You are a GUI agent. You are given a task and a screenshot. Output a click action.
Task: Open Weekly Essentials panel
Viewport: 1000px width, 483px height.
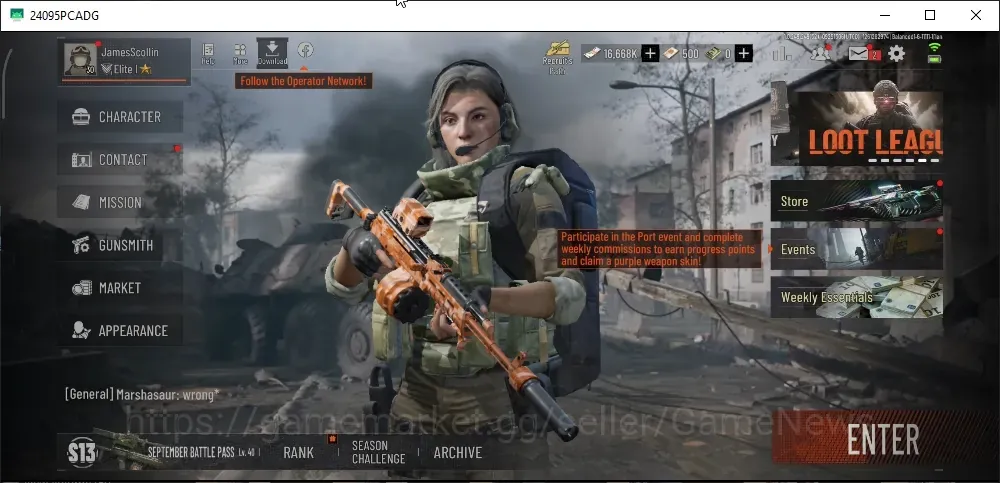pyautogui.click(x=857, y=297)
